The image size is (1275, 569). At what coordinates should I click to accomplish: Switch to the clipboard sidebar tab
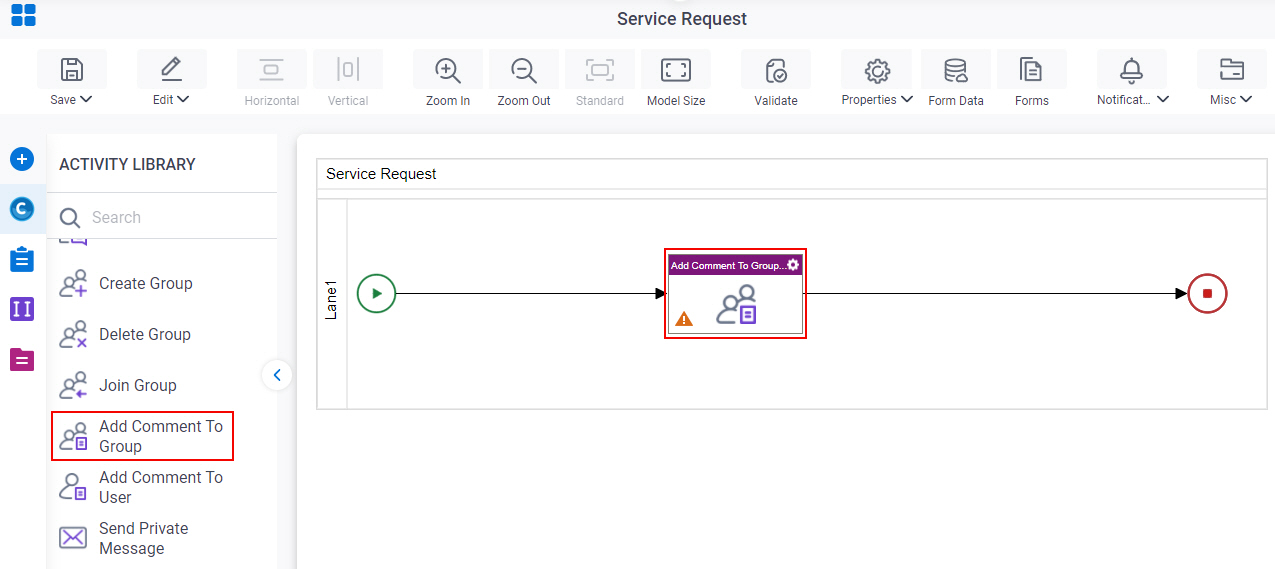click(22, 260)
